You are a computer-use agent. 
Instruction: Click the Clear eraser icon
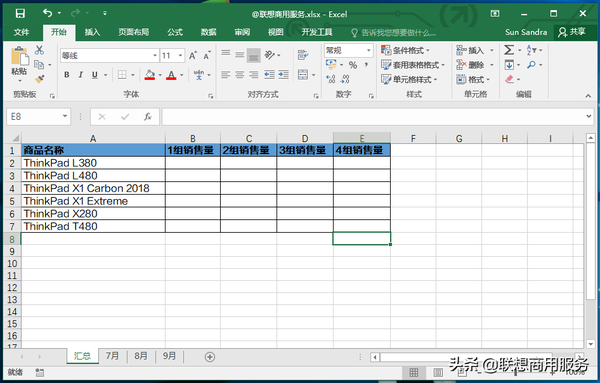tap(509, 79)
